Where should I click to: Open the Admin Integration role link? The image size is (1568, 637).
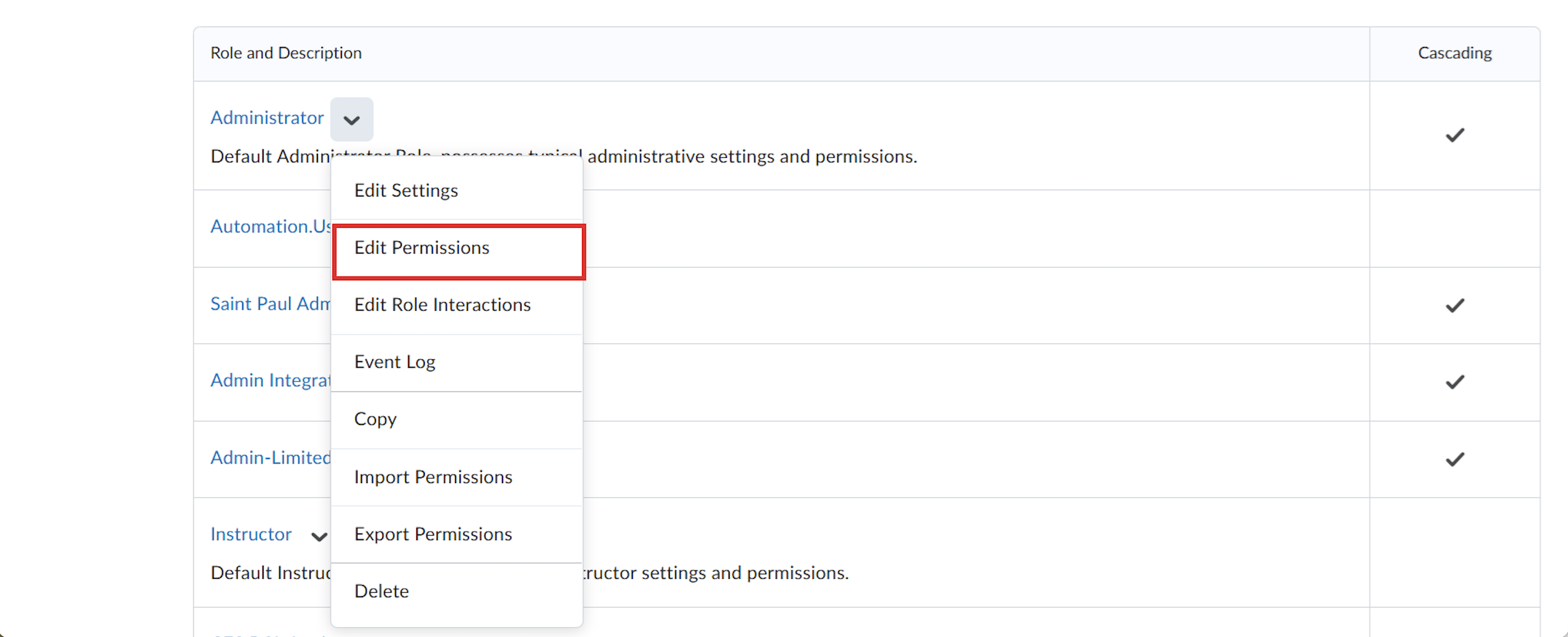tap(270, 380)
